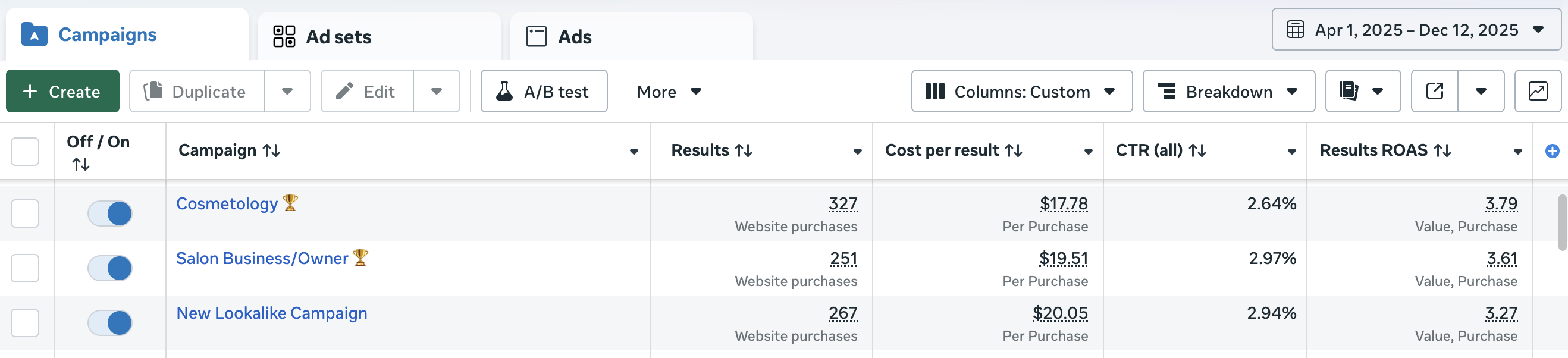Click the vertical scrollbar on the table
This screenshot has width=1568, height=358.
point(1562,222)
